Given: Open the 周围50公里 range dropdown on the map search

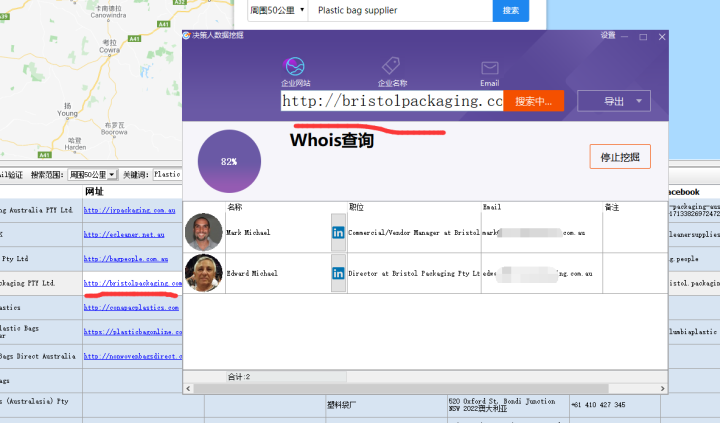Looking at the screenshot, I should coord(277,10).
